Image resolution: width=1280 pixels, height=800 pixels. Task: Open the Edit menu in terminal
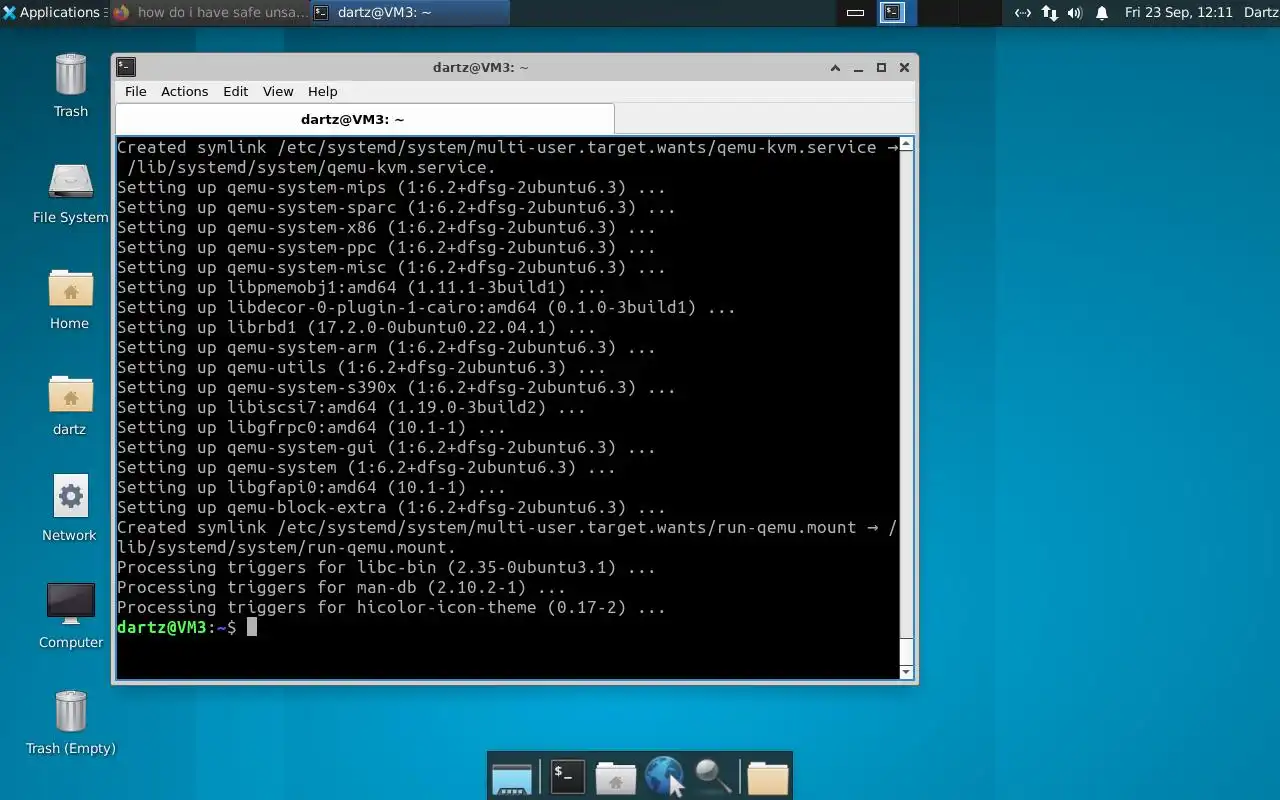(235, 91)
